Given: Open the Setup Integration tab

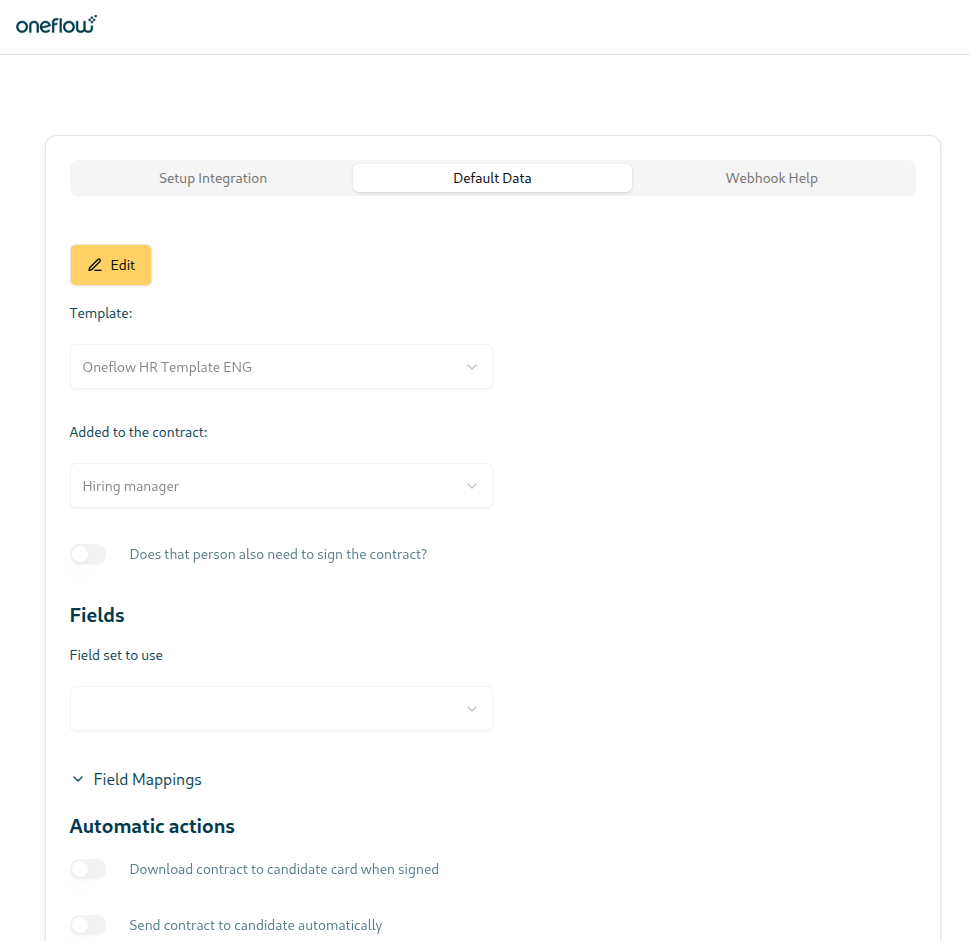Looking at the screenshot, I should tap(213, 178).
